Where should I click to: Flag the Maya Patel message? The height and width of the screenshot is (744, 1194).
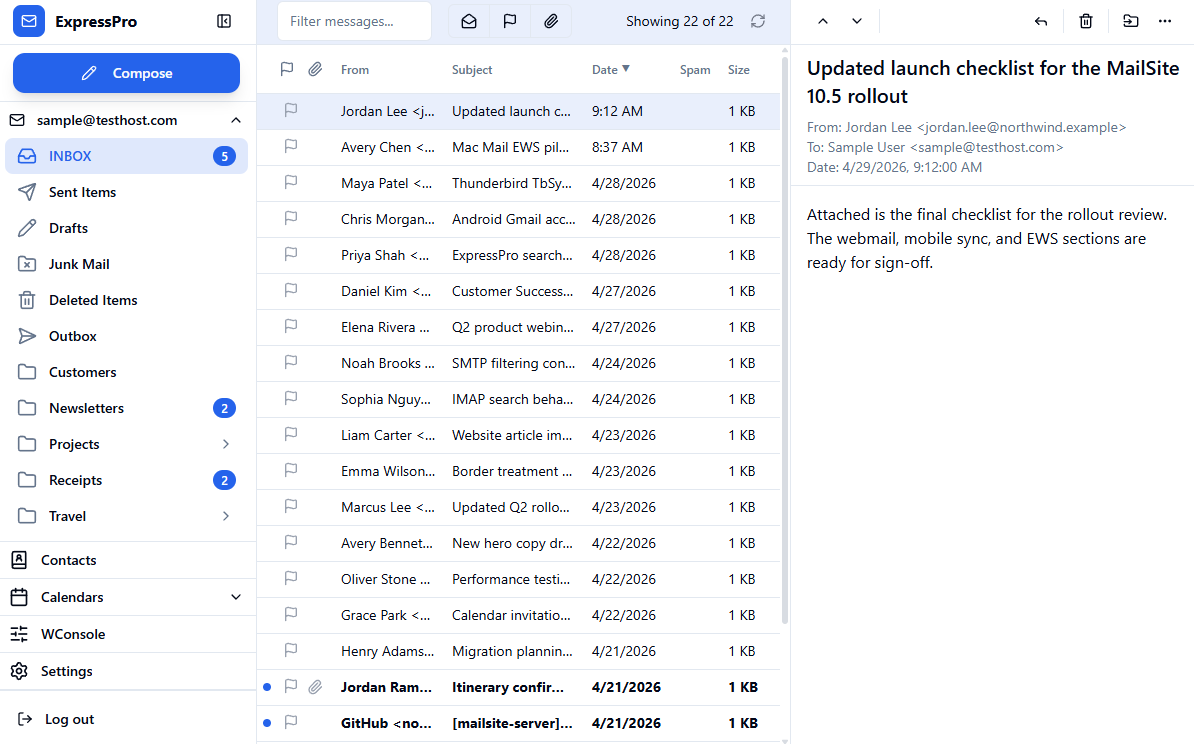point(291,183)
